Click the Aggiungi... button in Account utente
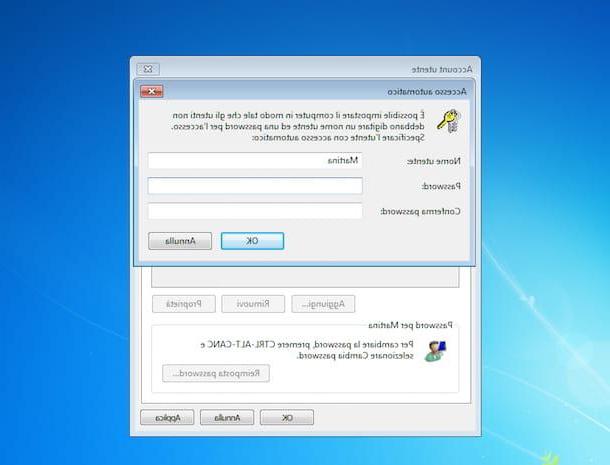The height and width of the screenshot is (465, 610). click(323, 304)
